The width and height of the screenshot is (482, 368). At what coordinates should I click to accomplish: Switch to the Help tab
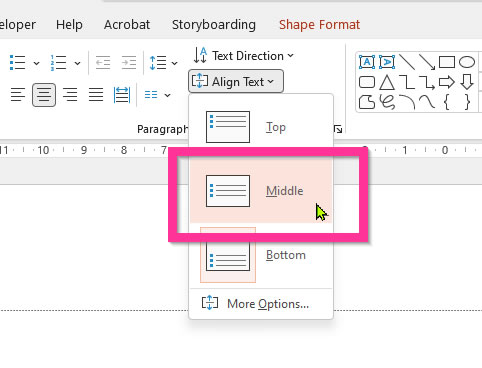point(69,25)
